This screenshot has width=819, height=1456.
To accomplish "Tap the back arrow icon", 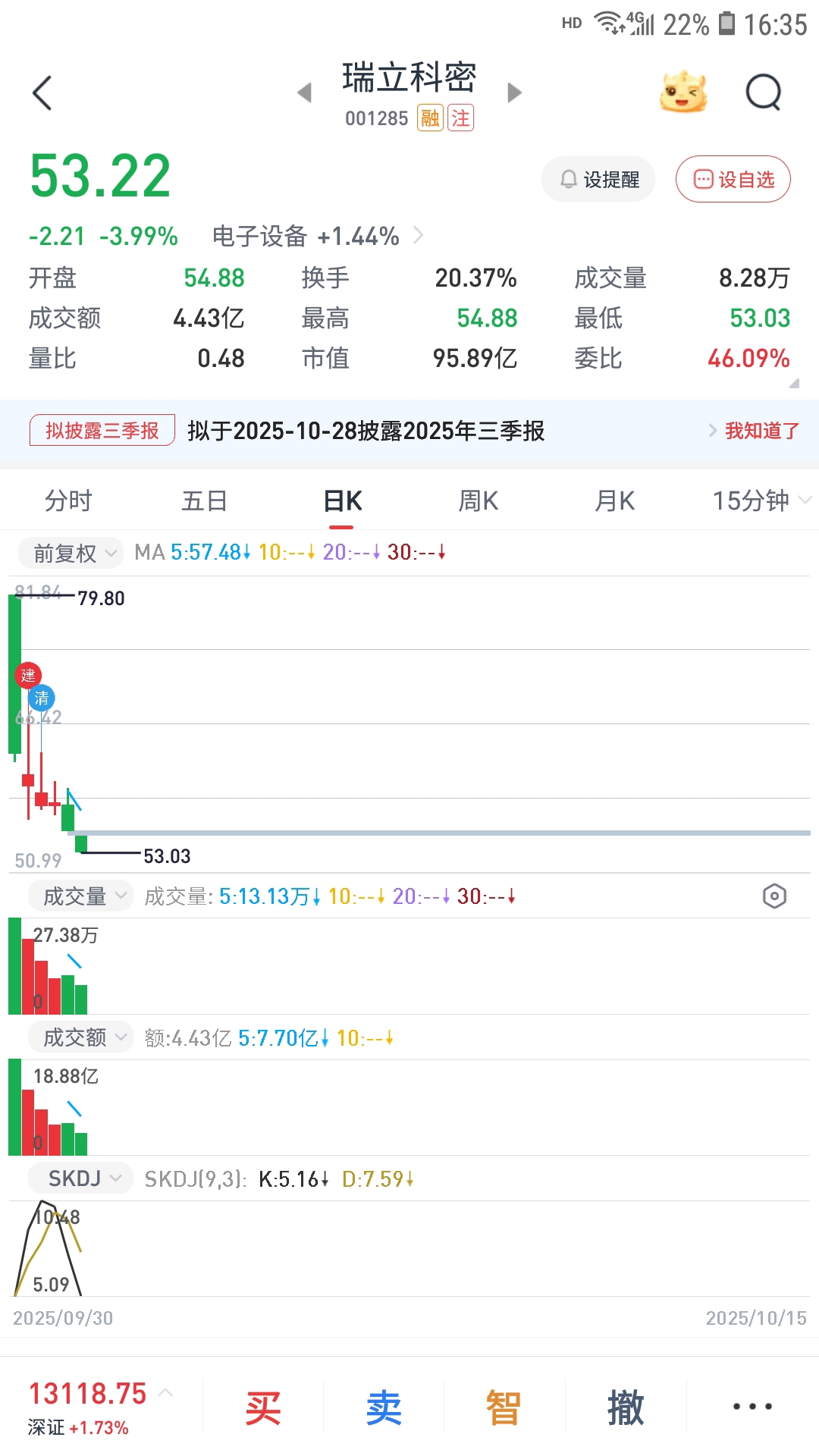I will coord(42,93).
